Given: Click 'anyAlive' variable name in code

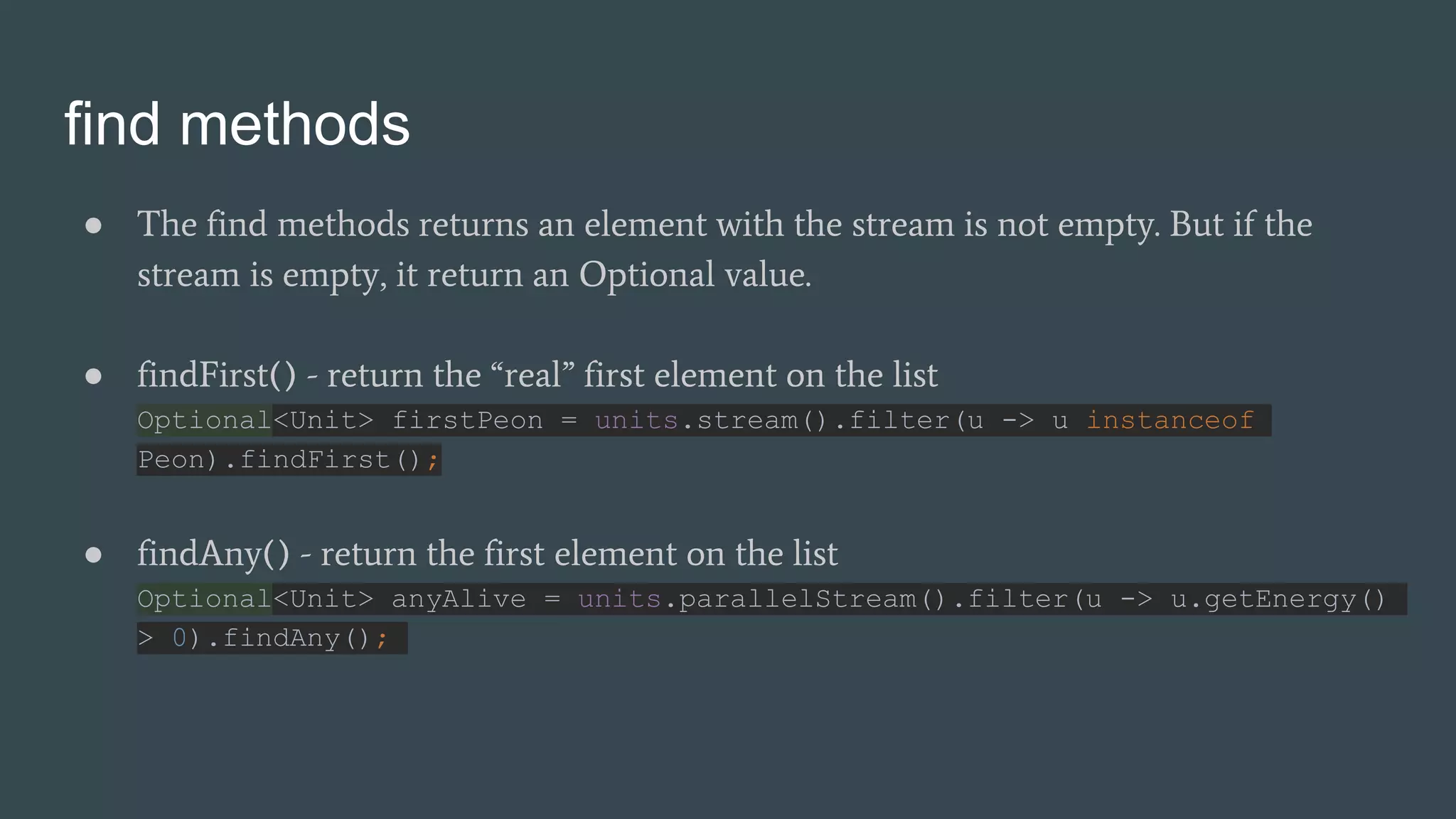Looking at the screenshot, I should coord(459,599).
